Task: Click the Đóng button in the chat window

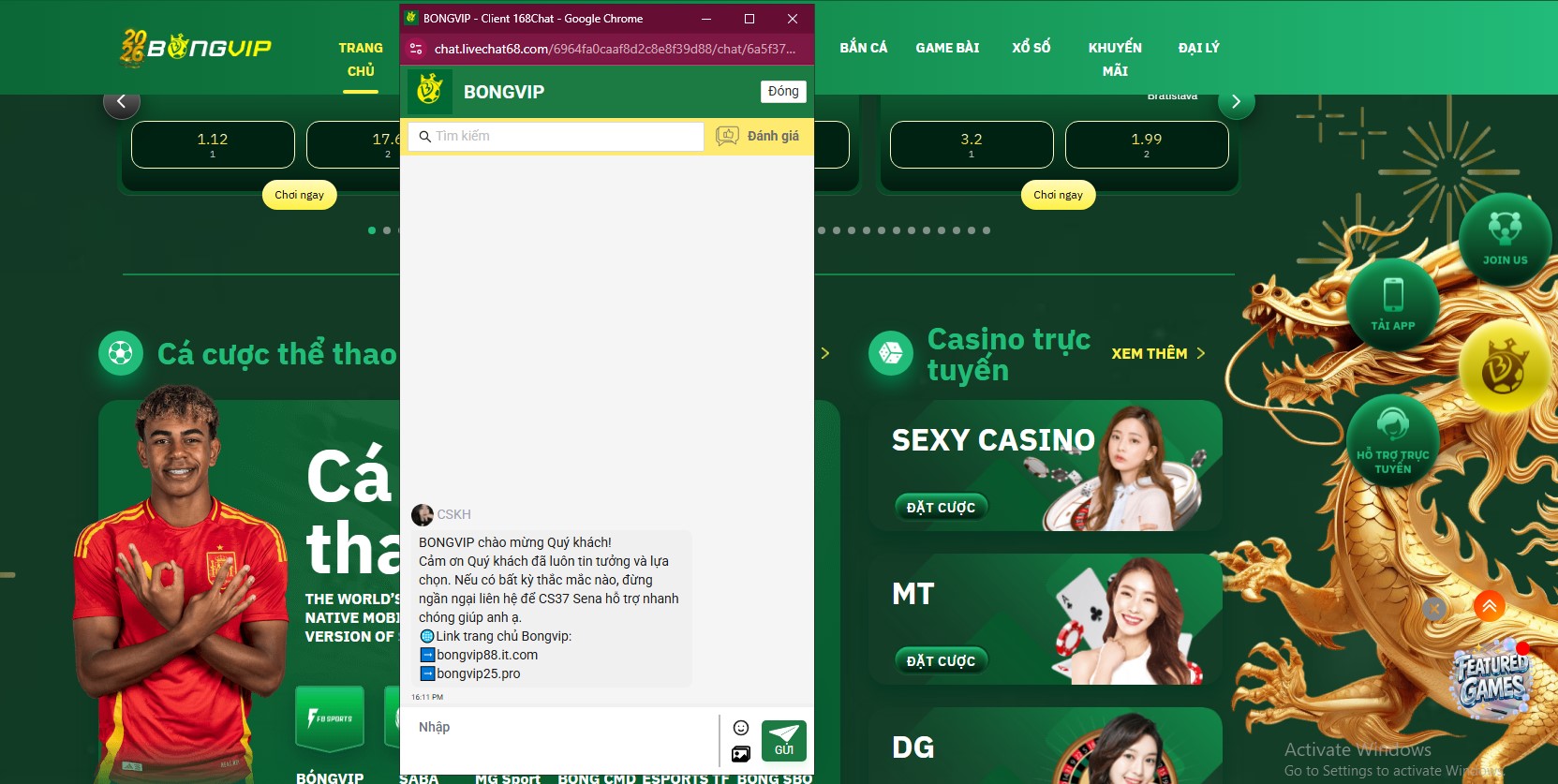Action: [783, 91]
